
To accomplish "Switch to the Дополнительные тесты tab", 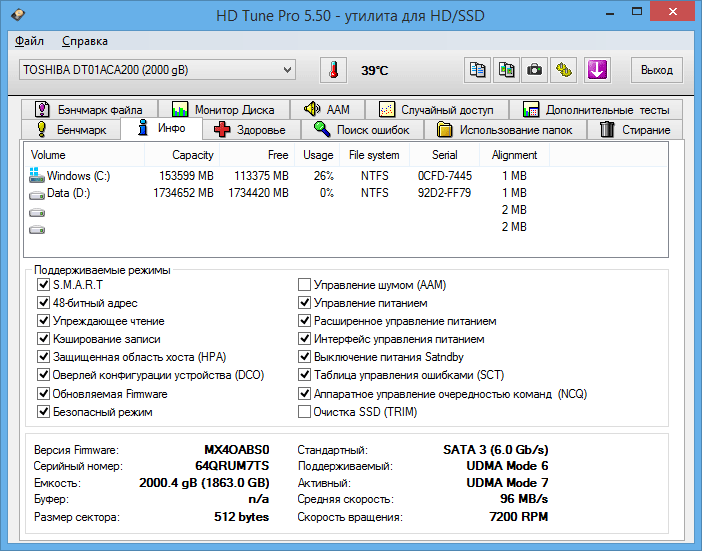I will coord(596,110).
